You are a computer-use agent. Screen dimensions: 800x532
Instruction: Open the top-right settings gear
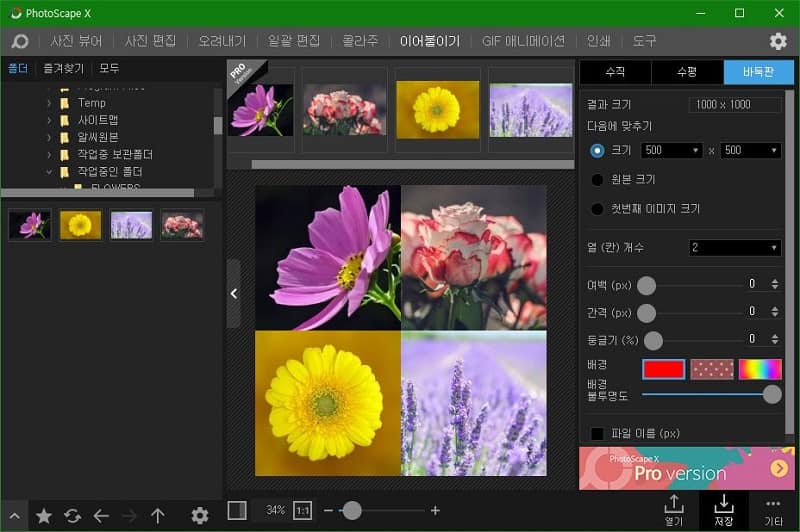(778, 41)
